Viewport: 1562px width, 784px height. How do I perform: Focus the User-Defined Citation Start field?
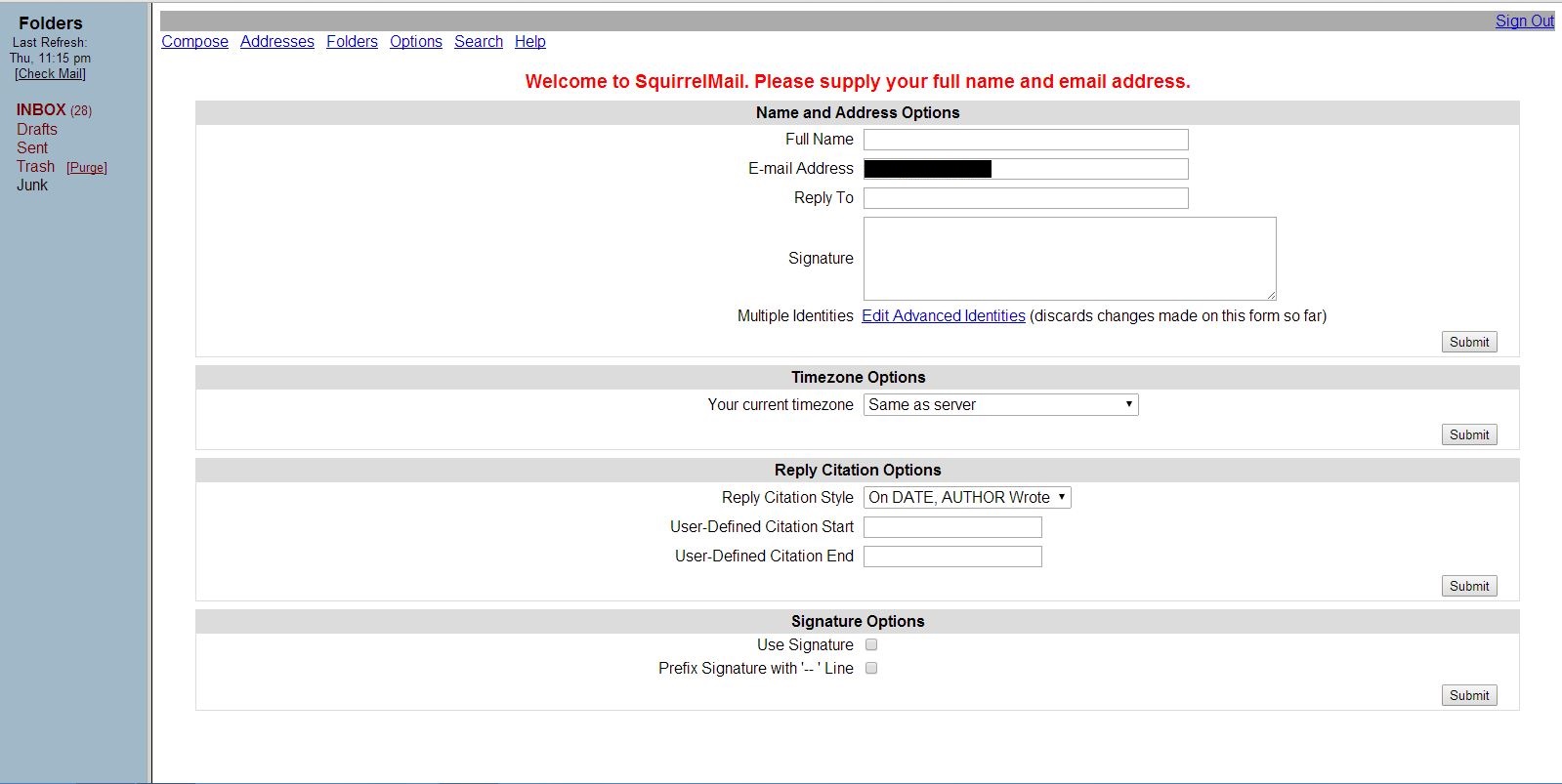click(x=952, y=527)
